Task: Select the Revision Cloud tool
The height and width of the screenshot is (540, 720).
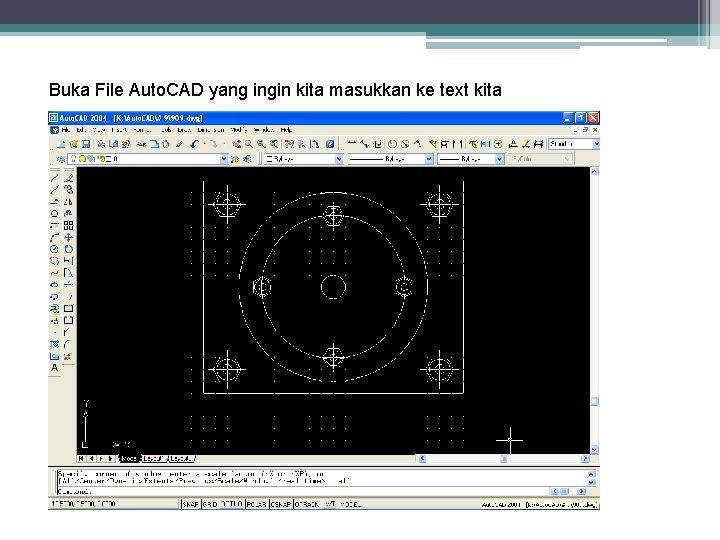Action: point(55,261)
